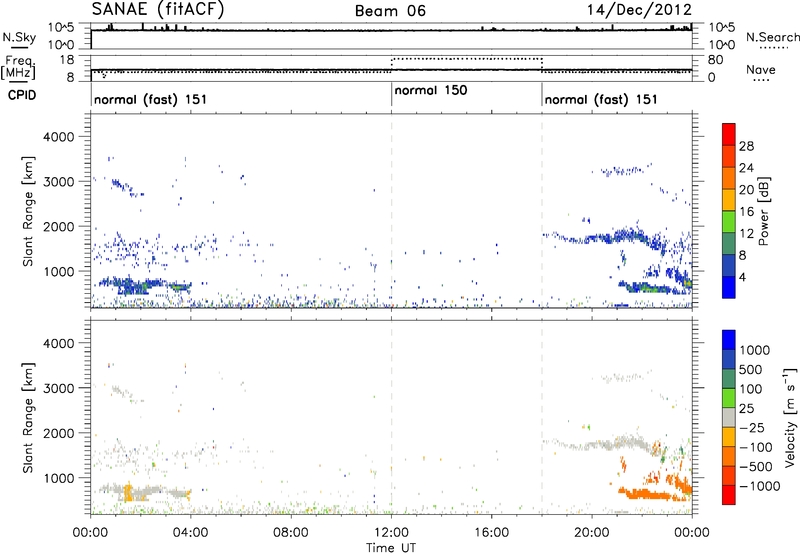
Task: Click the '-100' Velocity colorbar value
Action: pyautogui.click(x=755, y=447)
